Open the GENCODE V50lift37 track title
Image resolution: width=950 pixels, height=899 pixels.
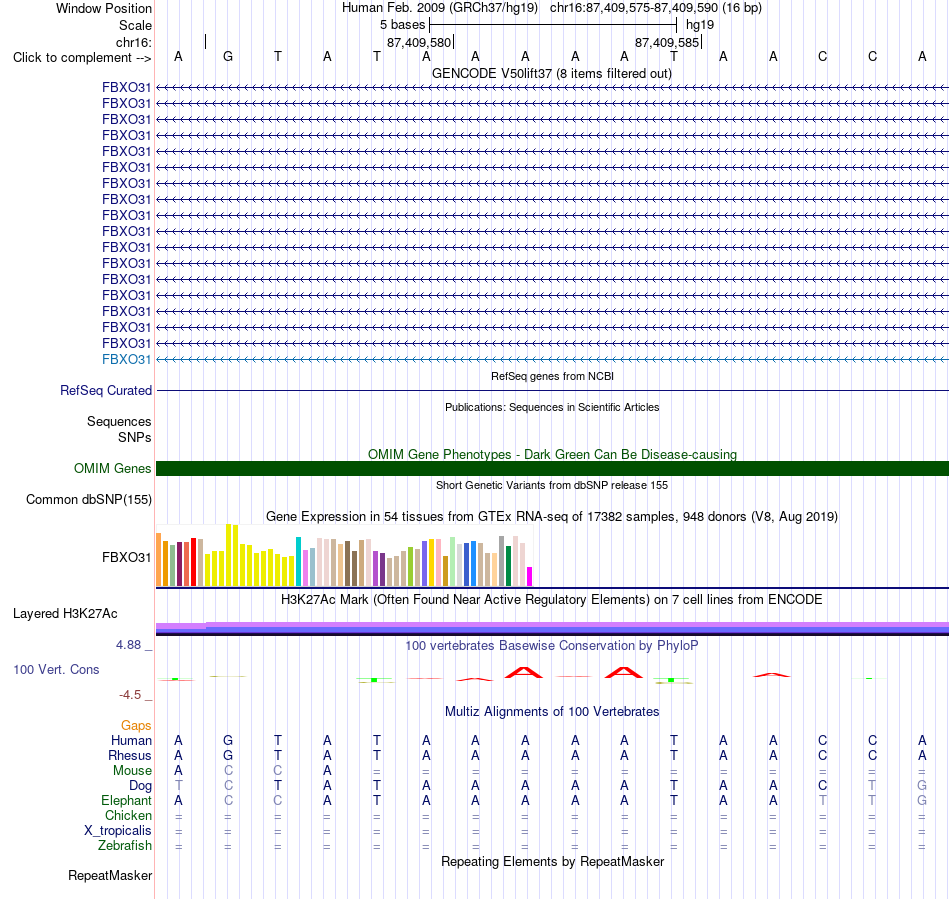pyautogui.click(x=551, y=74)
